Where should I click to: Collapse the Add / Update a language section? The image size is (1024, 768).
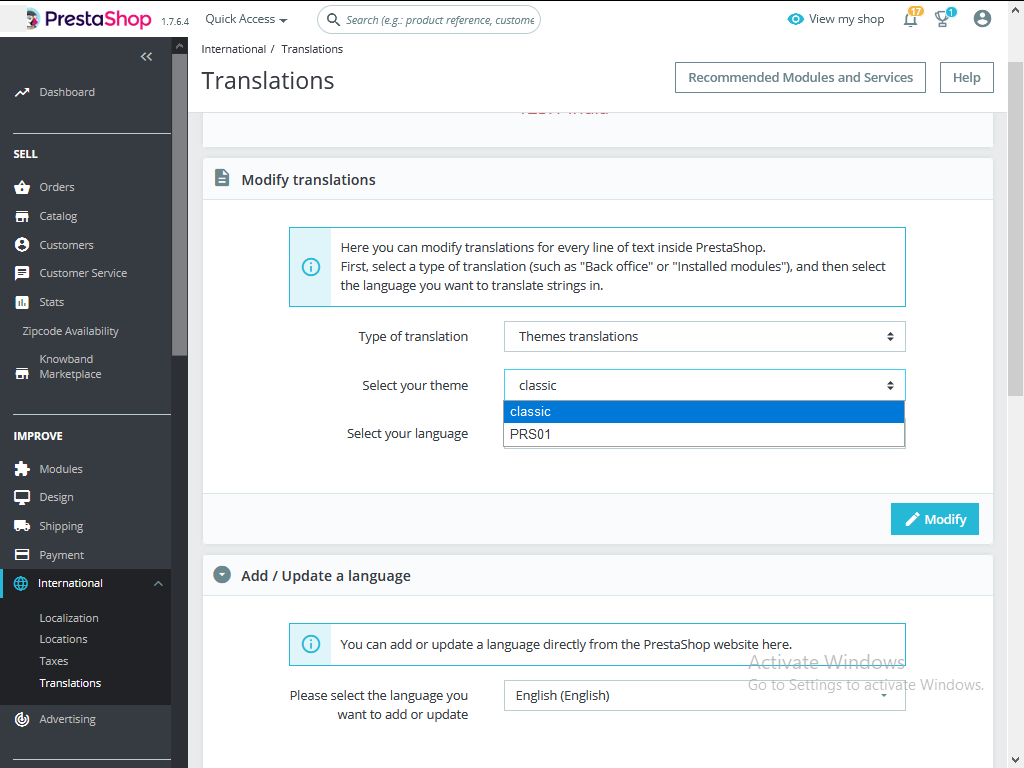coord(222,575)
